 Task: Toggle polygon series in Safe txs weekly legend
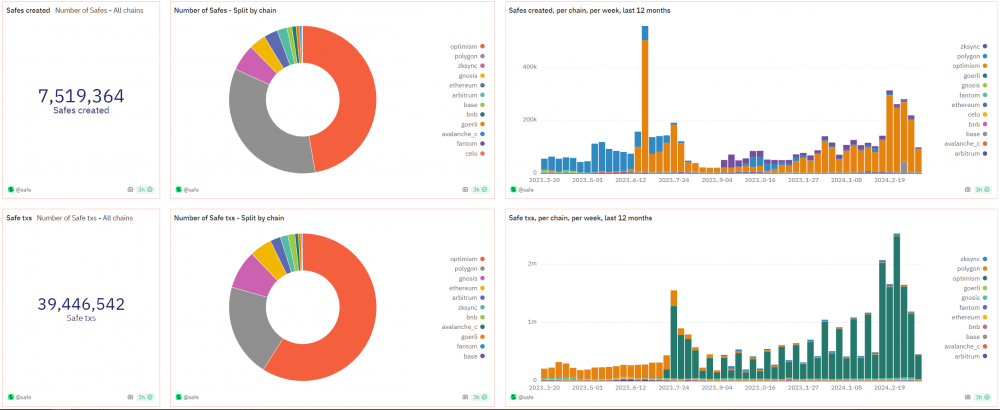pyautogui.click(x=972, y=268)
